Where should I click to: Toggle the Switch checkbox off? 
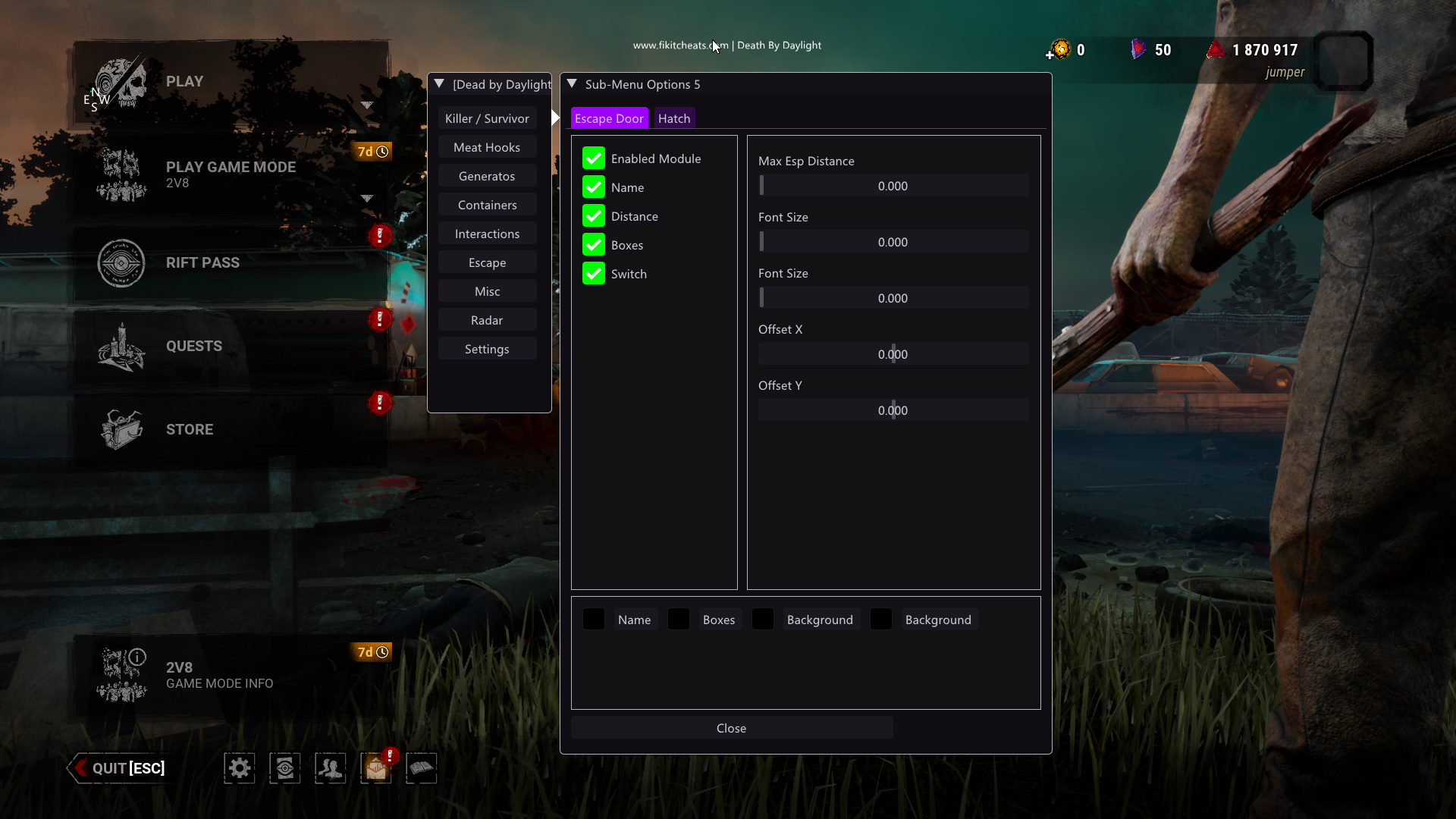point(594,274)
